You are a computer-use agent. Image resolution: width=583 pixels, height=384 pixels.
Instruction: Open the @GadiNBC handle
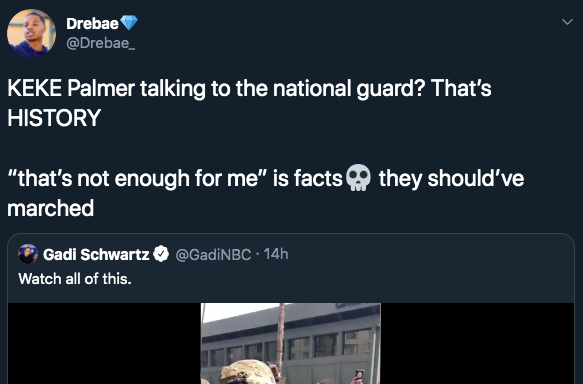213,255
